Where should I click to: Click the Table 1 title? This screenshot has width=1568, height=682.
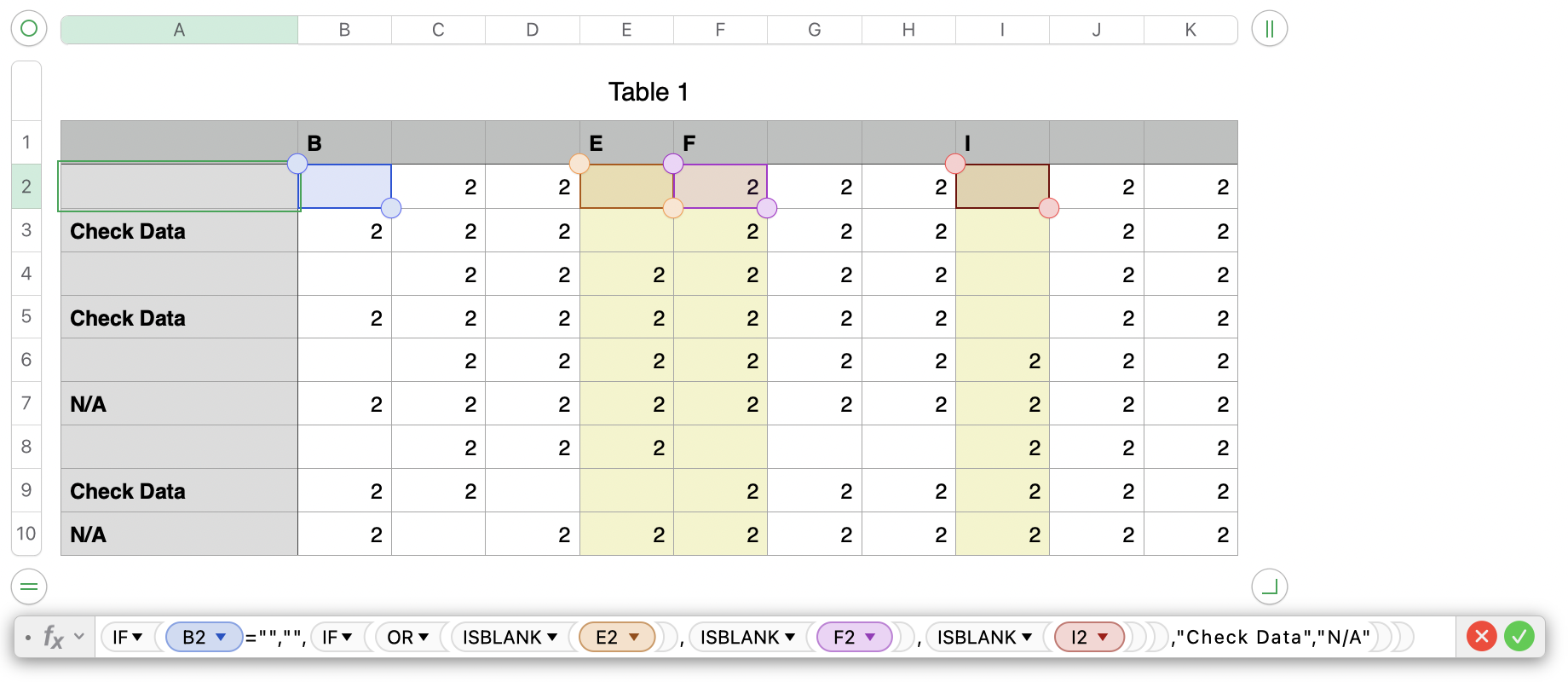648,92
